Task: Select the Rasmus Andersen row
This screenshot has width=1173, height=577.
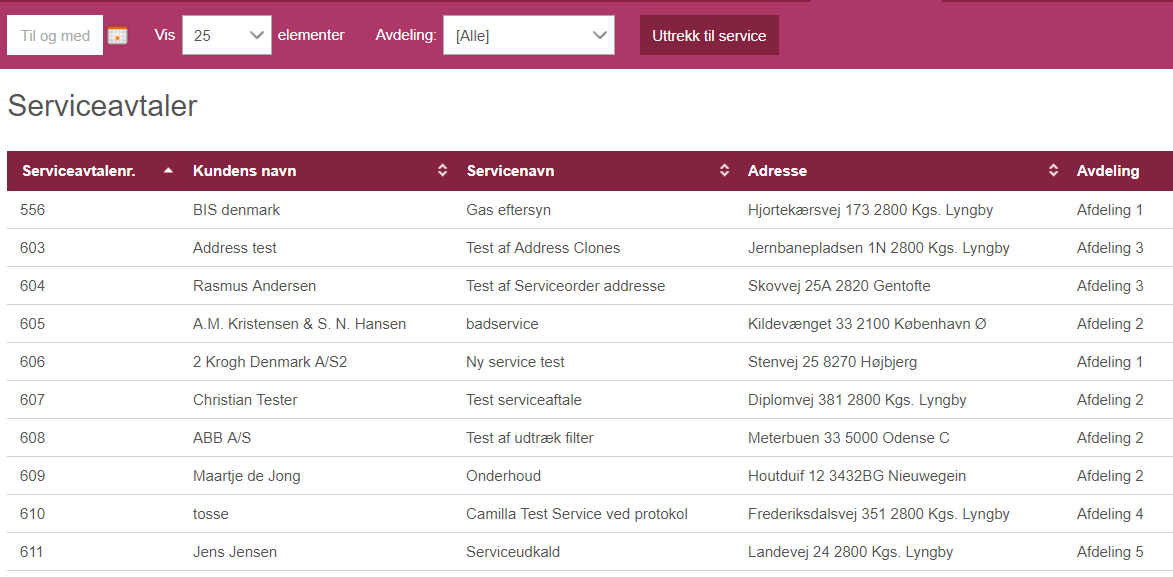Action: (x=589, y=286)
